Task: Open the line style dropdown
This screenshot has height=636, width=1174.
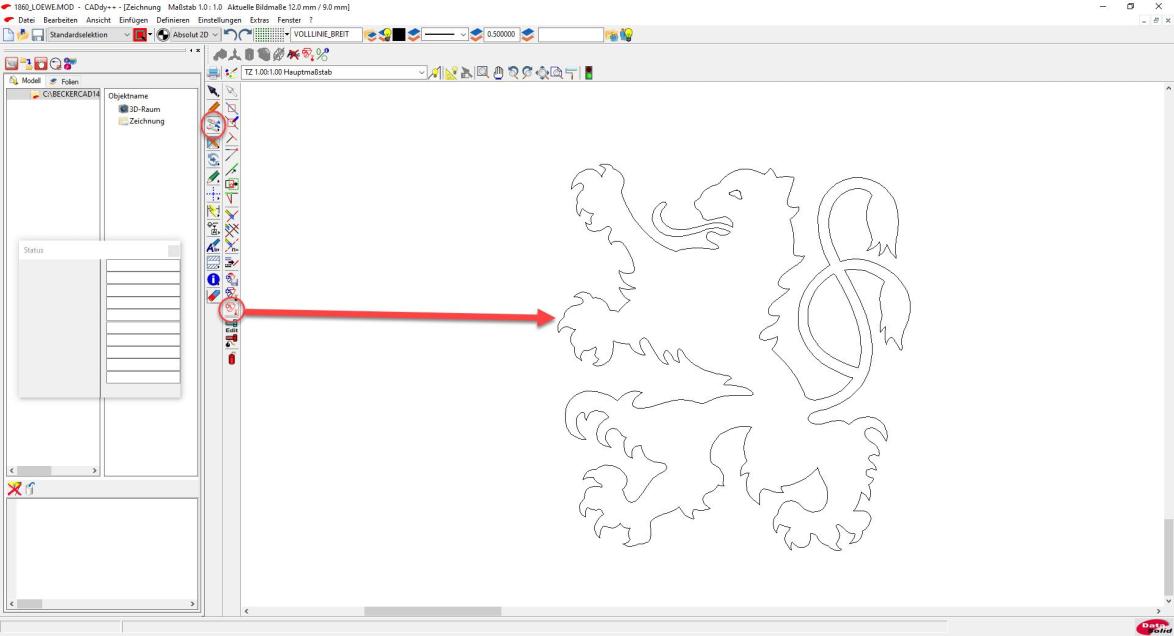Action: coord(445,34)
